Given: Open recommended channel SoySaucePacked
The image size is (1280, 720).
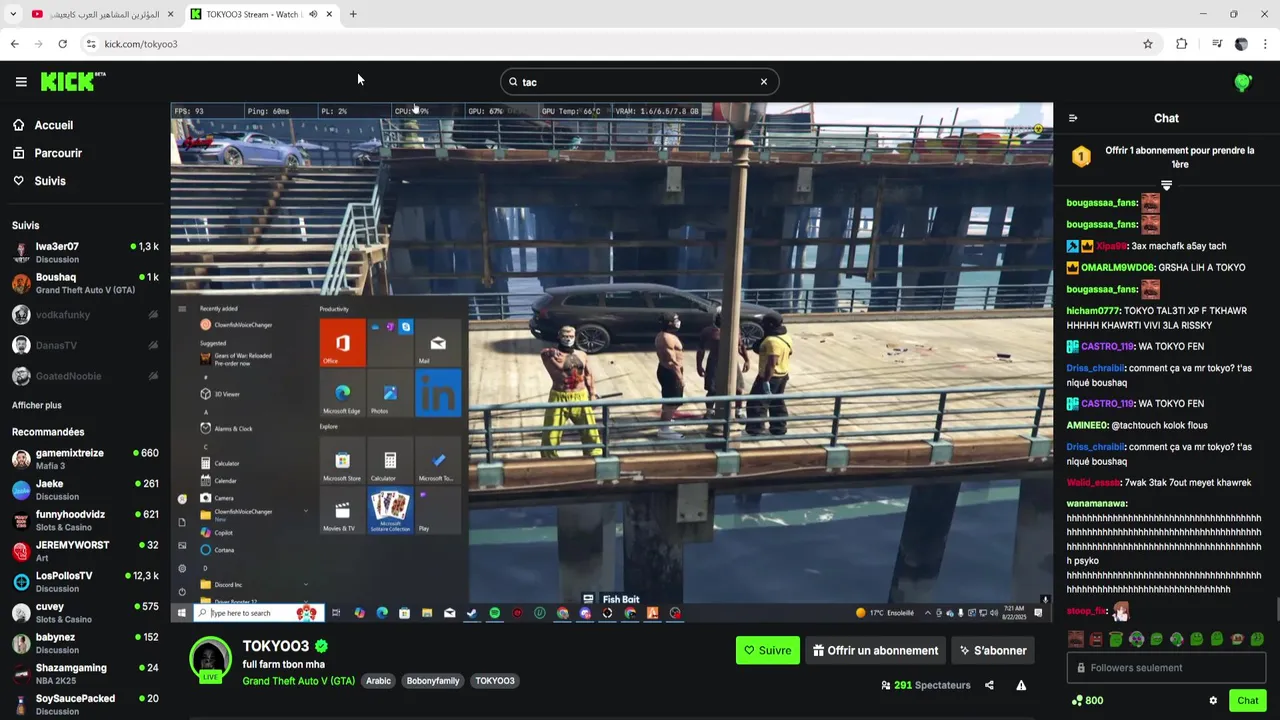Looking at the screenshot, I should click(x=85, y=705).
